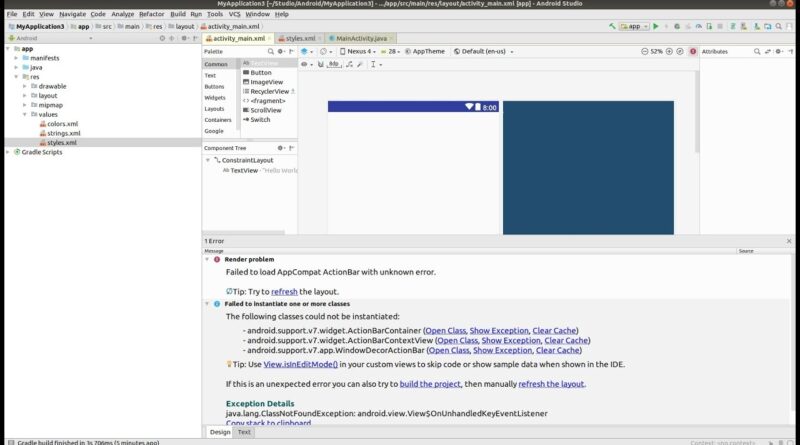Run the app with green play button
Screen dimensions: 800x445
pyautogui.click(x=656, y=26)
